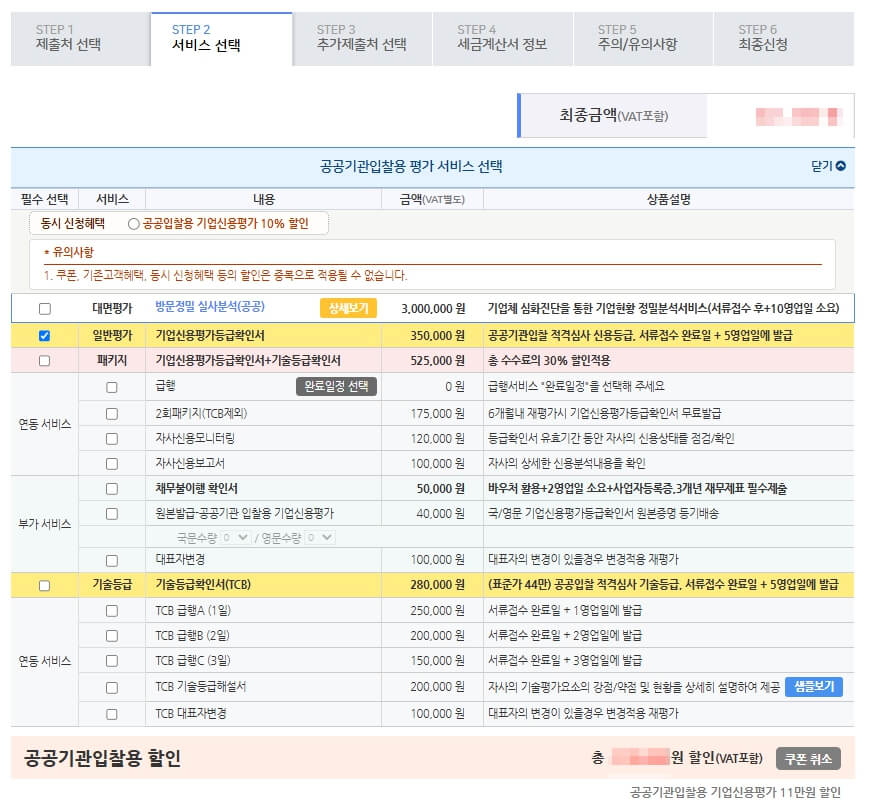The image size is (870, 812).
Task: Select the 급행 express service checkbox
Action: [x=110, y=389]
